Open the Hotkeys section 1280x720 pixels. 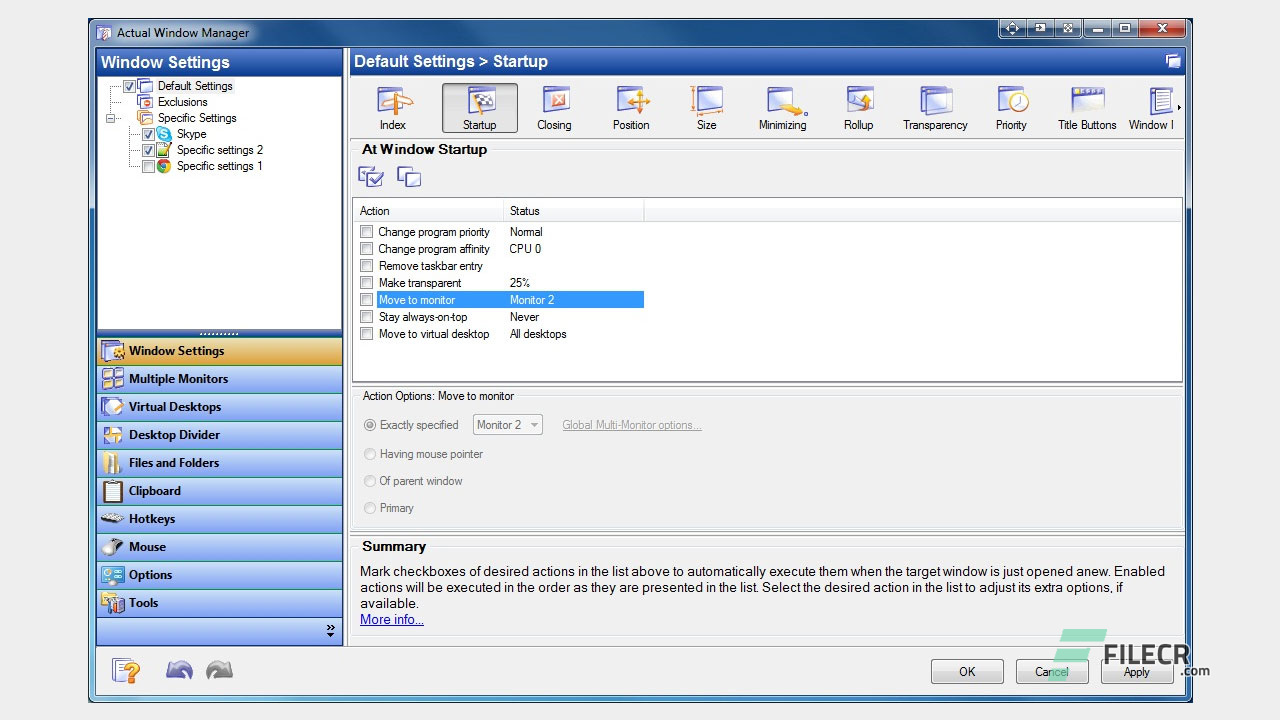click(x=219, y=519)
